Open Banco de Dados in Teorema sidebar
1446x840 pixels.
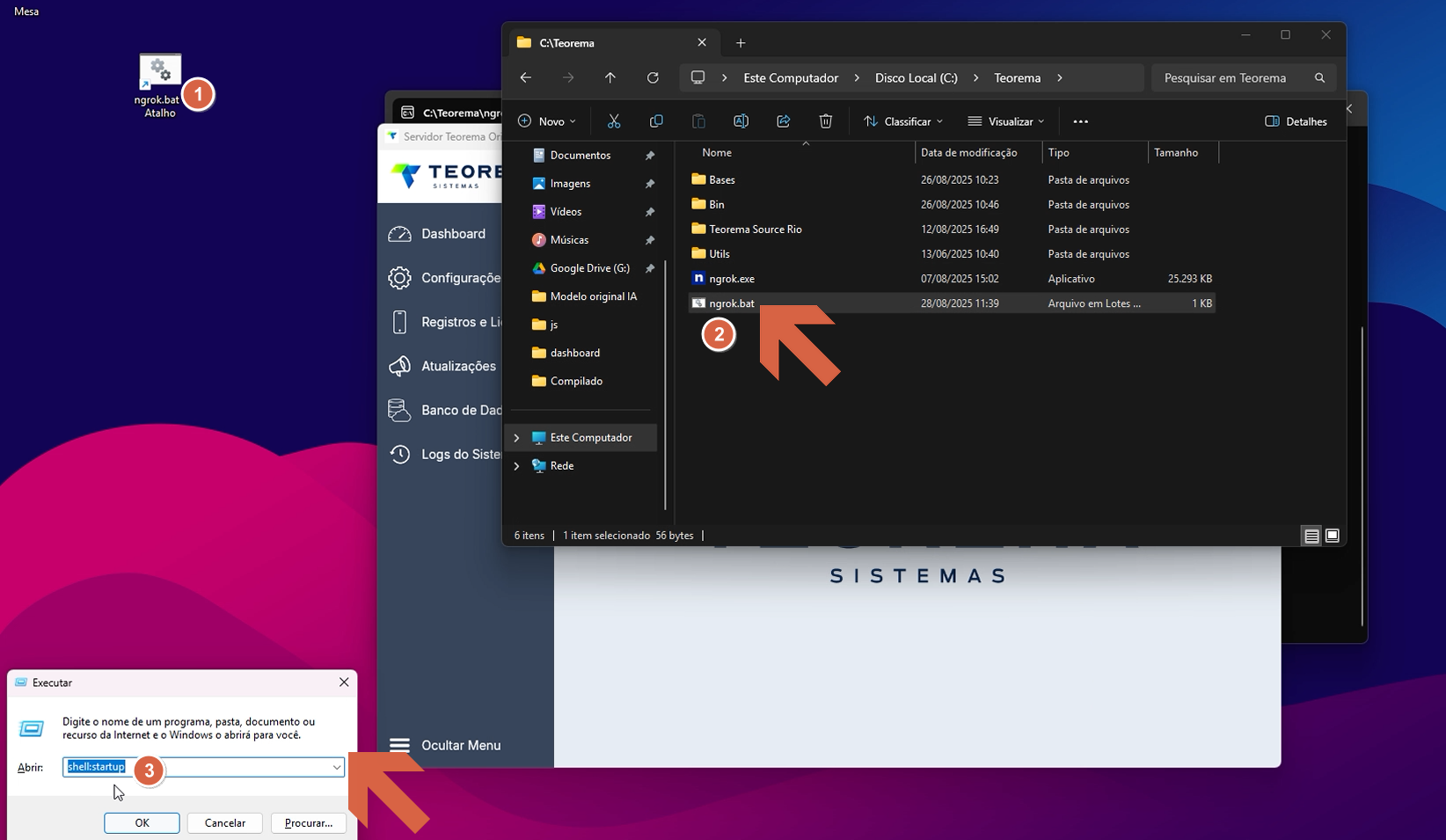(x=444, y=410)
